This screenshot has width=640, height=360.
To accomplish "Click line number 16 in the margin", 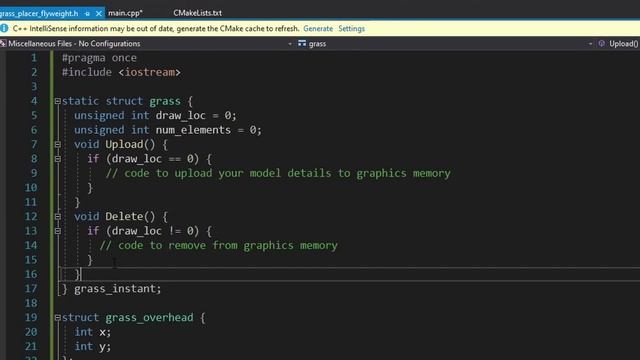I will tap(31, 274).
